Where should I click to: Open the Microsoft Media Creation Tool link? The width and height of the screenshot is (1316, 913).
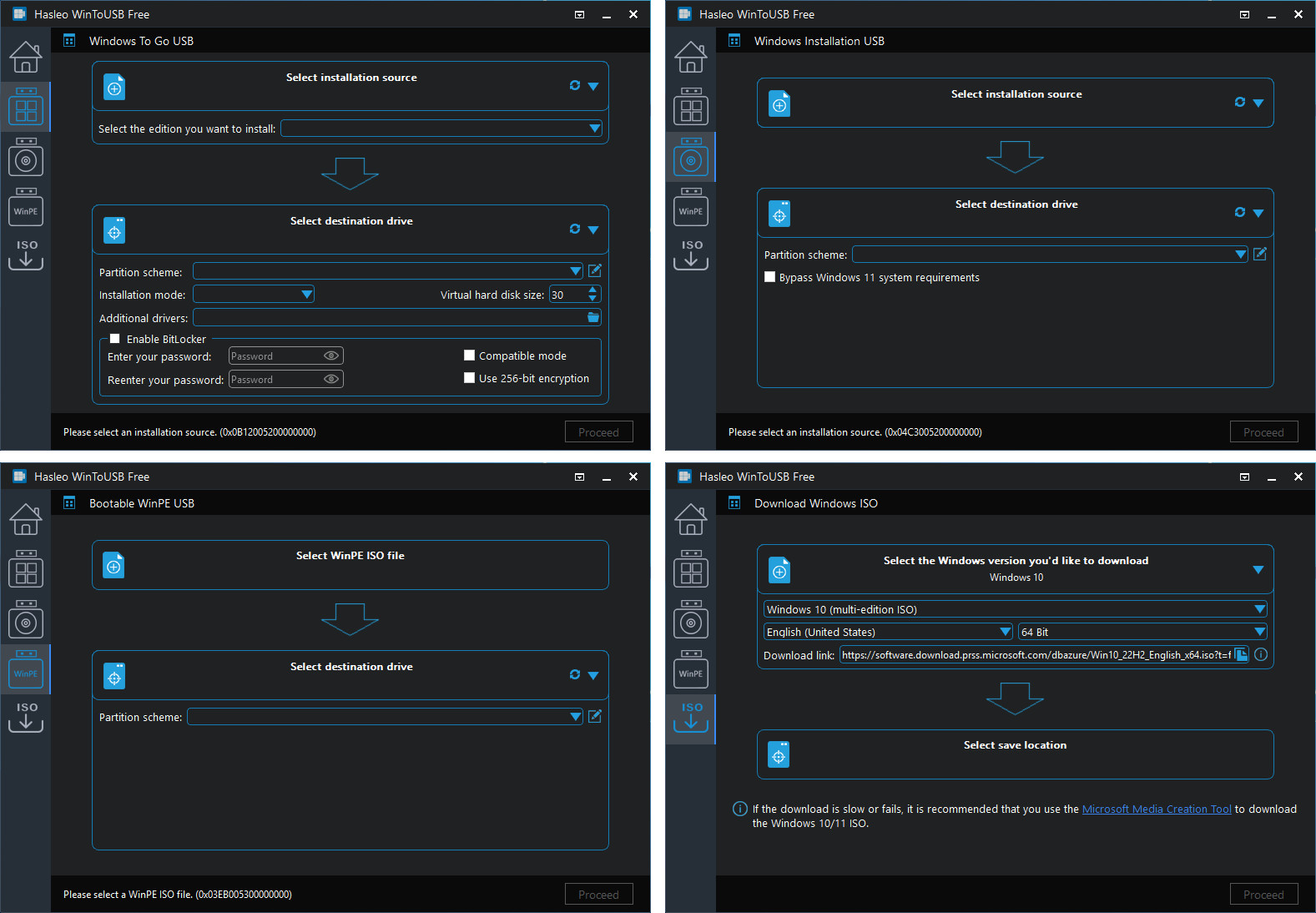pyautogui.click(x=1157, y=809)
